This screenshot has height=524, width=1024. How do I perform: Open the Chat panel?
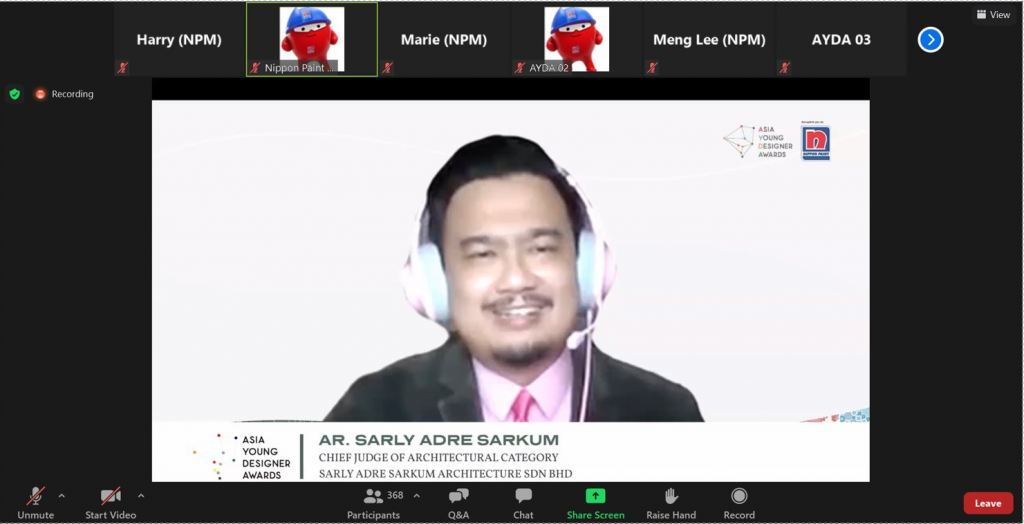click(523, 502)
